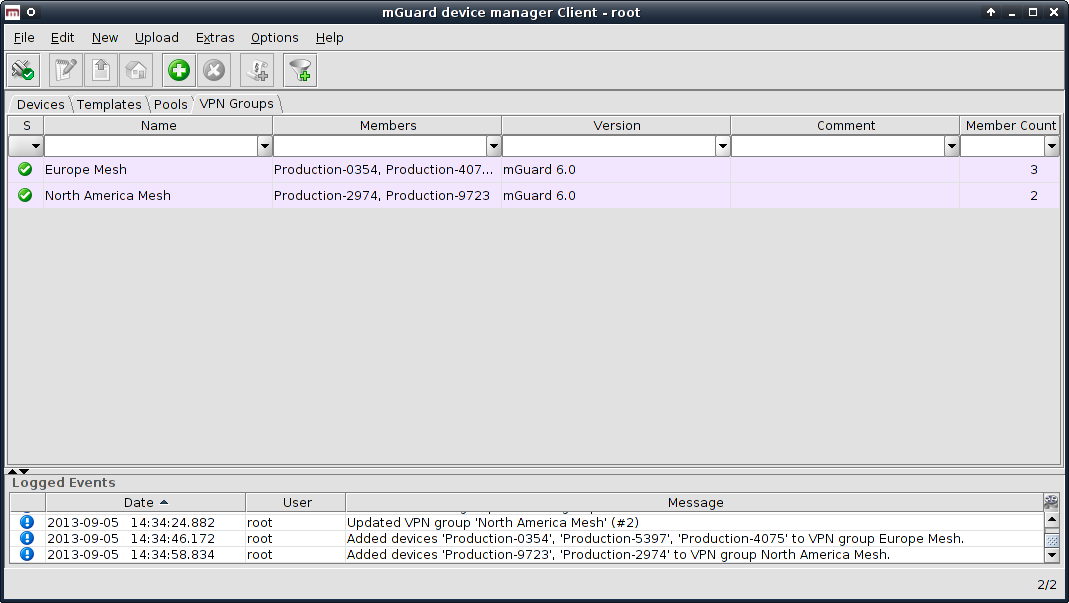Click info icon of 14:34:58.834 event
Viewport: 1069px width, 603px height.
pos(27,554)
